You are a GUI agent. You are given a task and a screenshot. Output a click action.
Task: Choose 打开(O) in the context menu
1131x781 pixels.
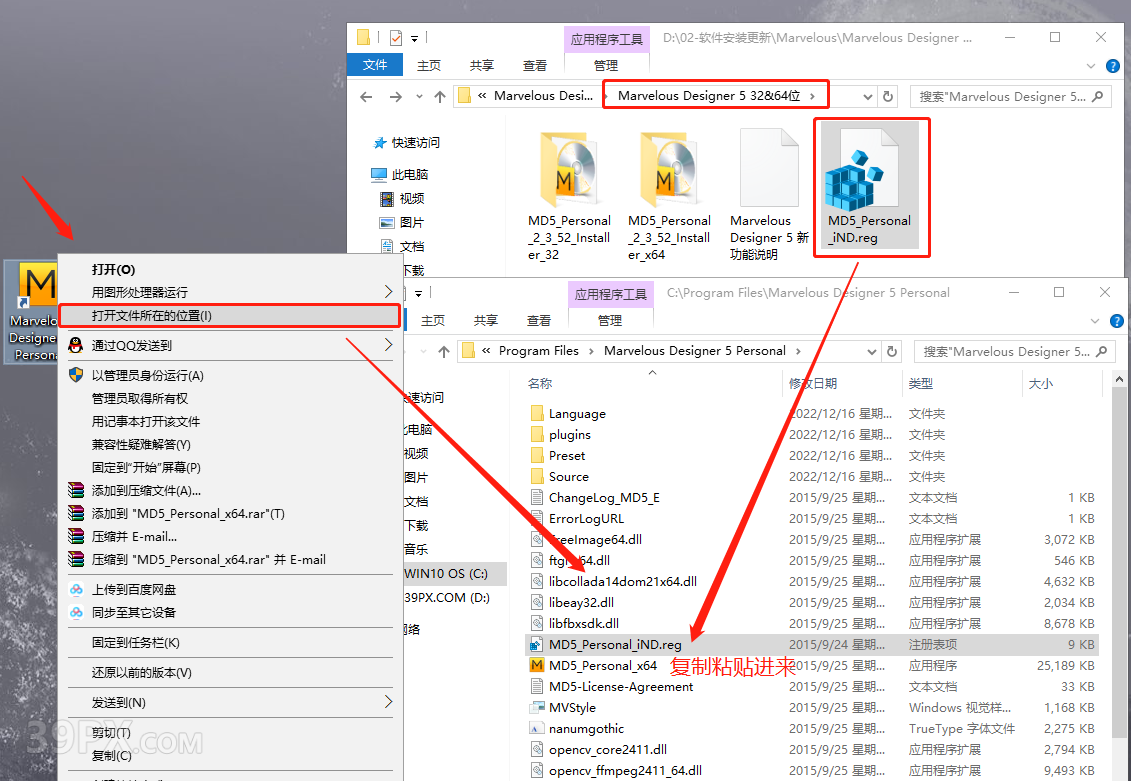click(x=229, y=269)
